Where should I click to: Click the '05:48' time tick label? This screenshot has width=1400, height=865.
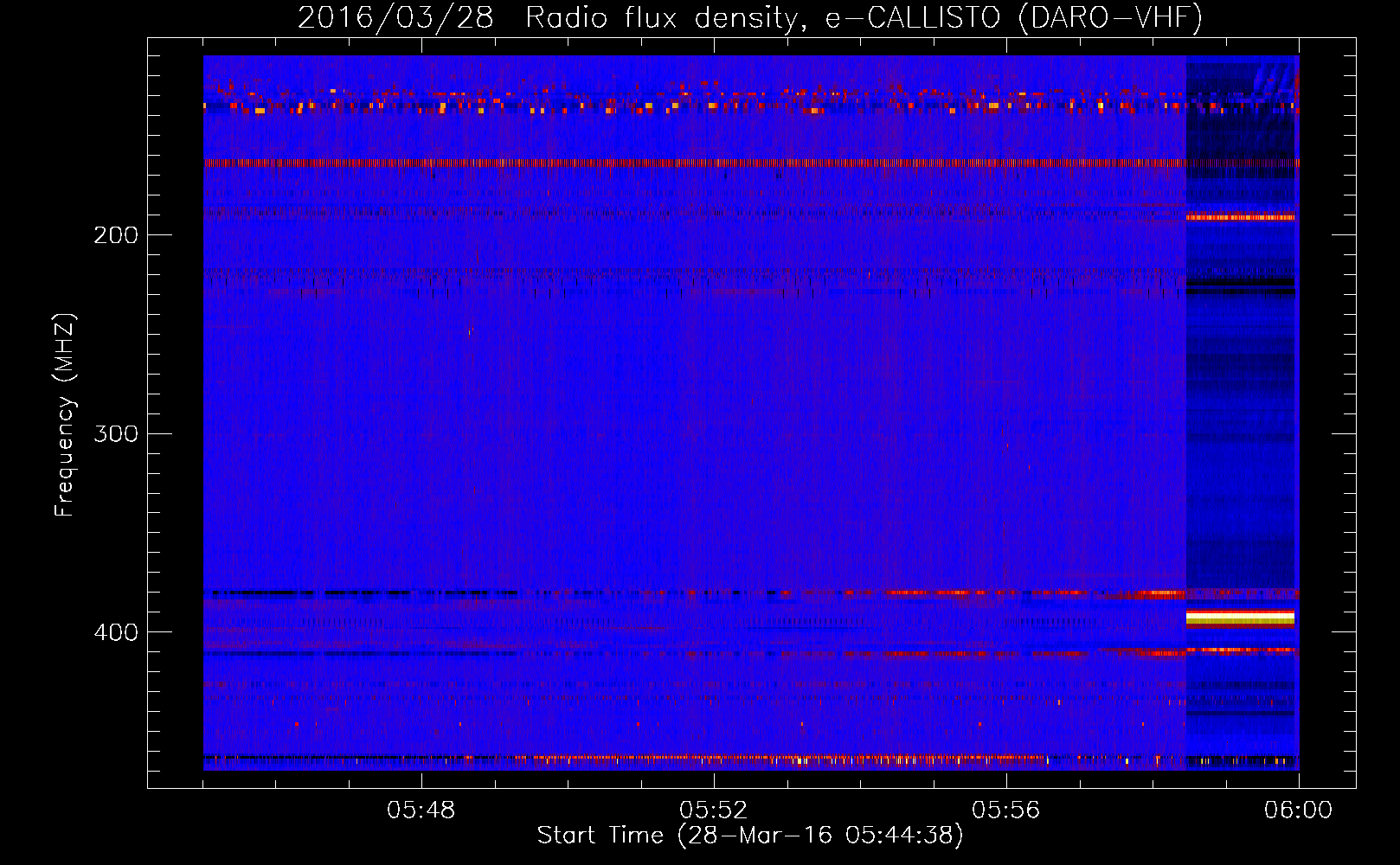pos(421,811)
